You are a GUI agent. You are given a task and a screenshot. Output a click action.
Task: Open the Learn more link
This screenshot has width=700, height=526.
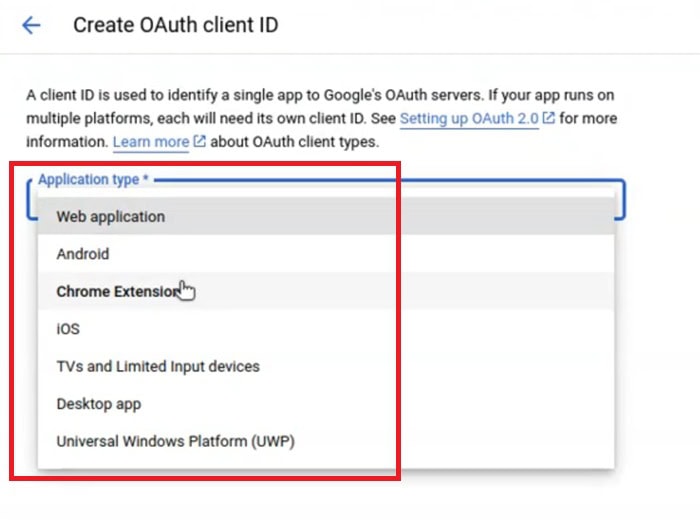tap(151, 142)
